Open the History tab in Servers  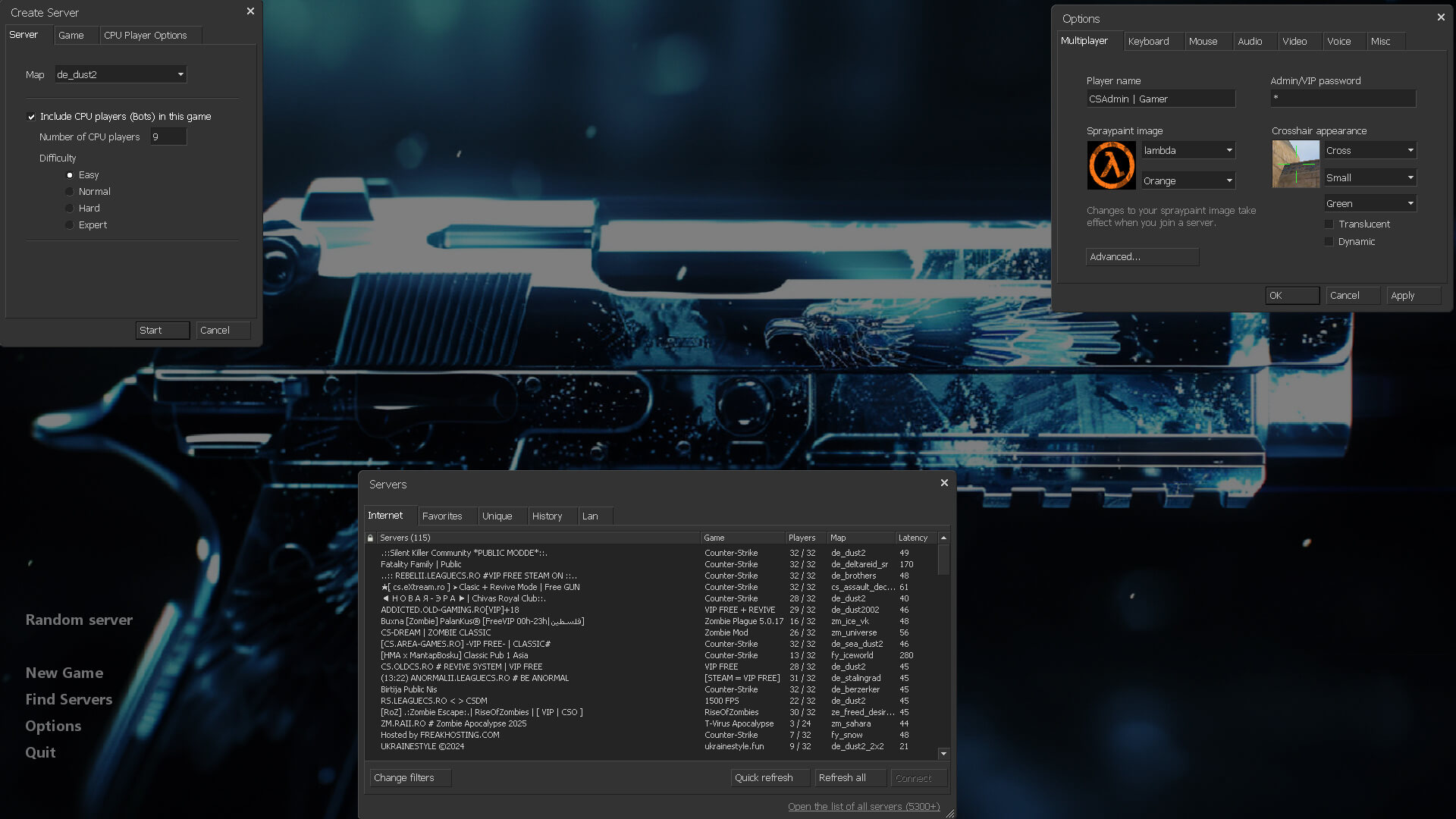pos(551,516)
